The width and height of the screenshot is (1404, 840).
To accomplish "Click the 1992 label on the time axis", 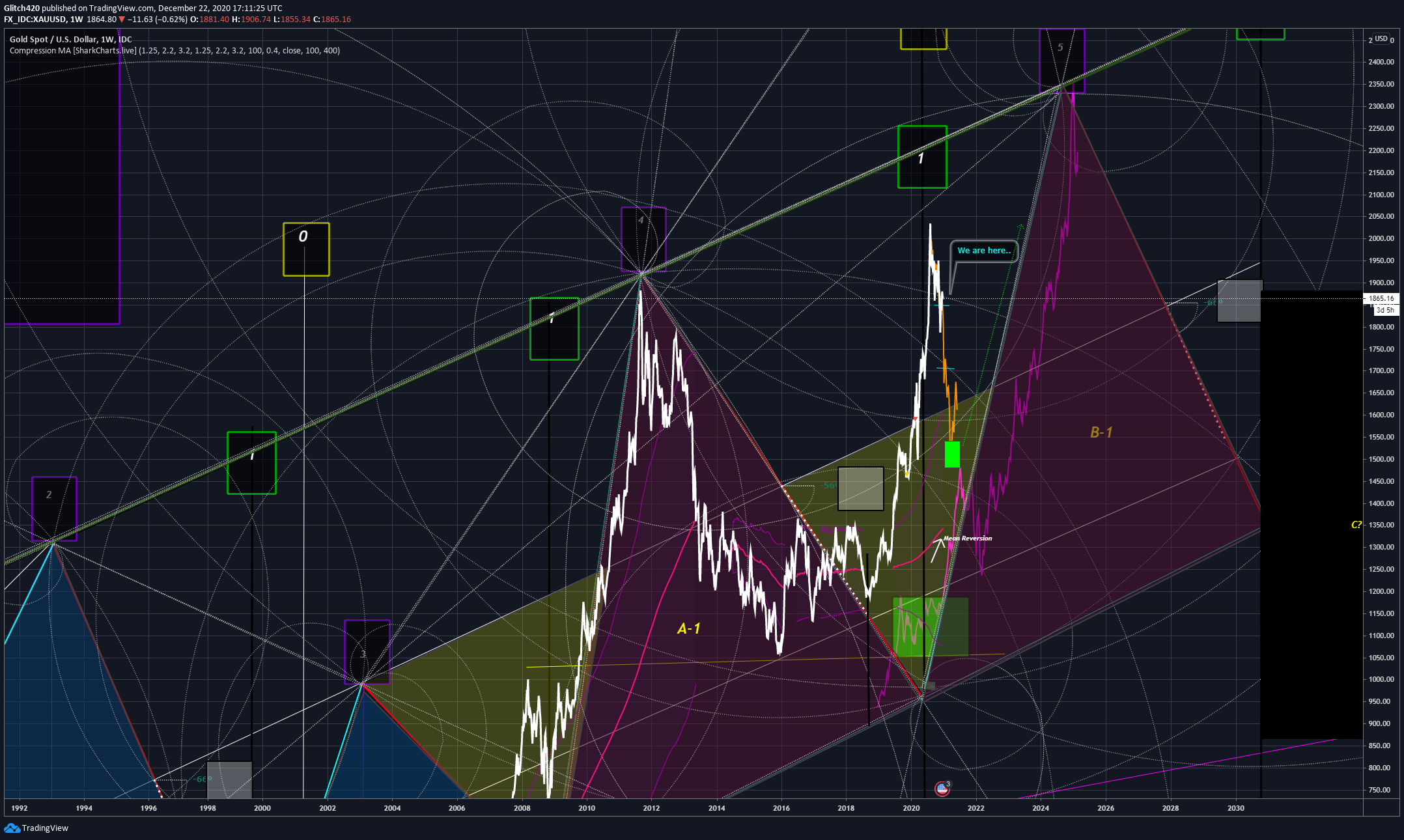I will [20, 808].
